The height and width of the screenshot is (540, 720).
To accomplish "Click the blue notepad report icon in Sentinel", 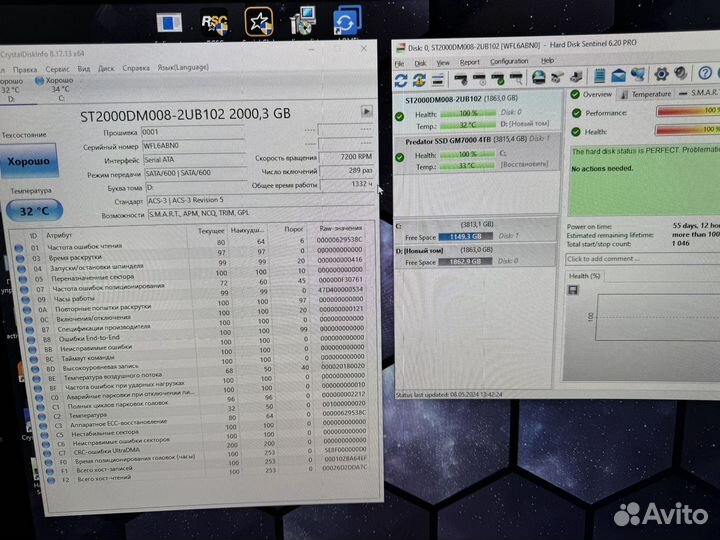I will pos(599,75).
